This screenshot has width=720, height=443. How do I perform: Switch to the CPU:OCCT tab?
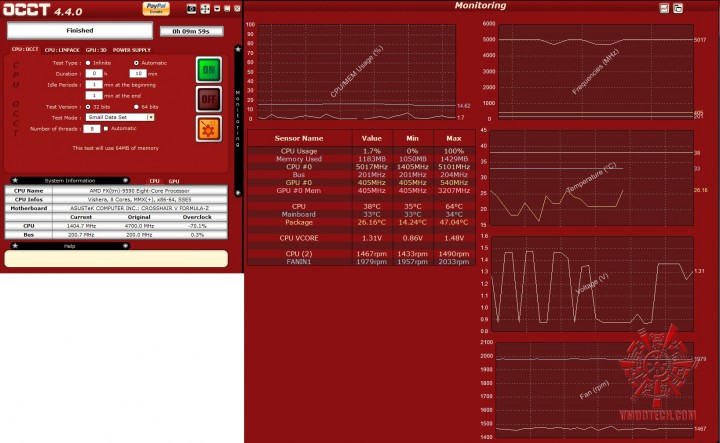25,49
